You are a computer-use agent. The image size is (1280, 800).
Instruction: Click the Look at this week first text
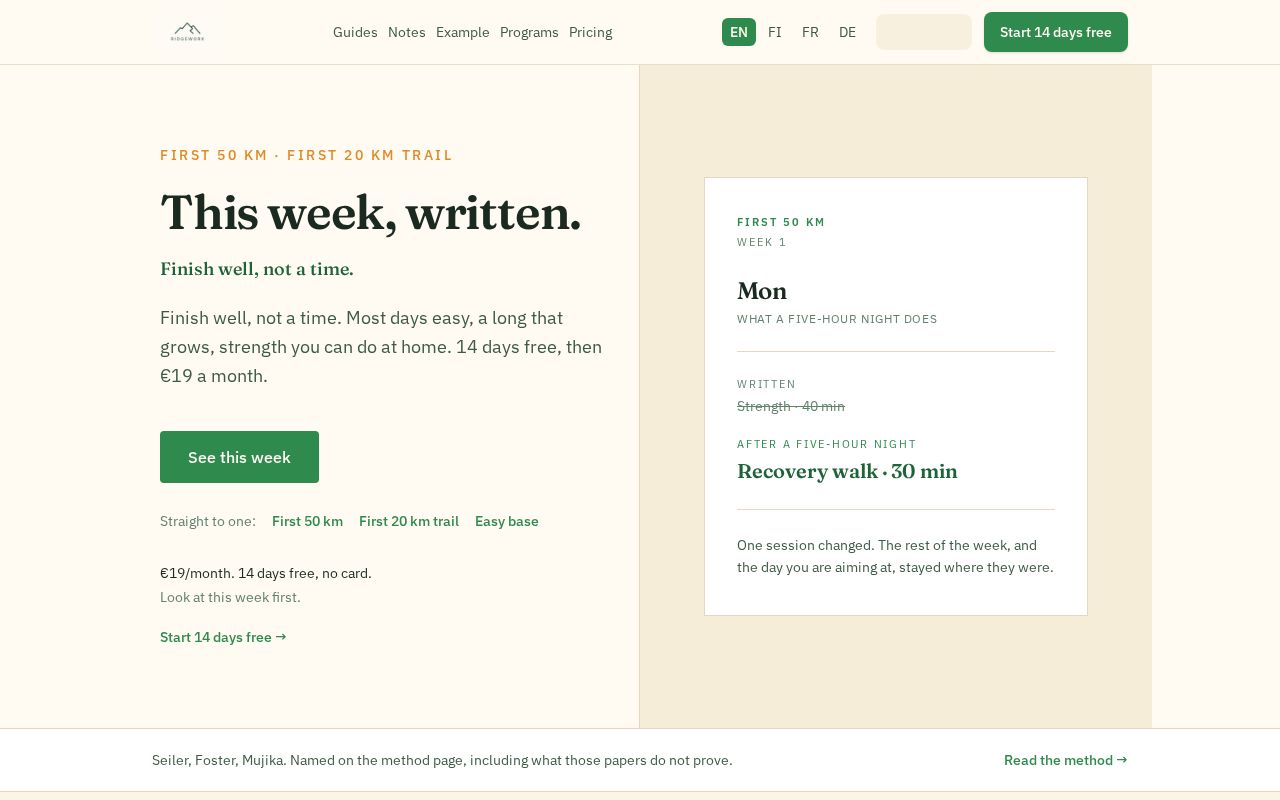pyautogui.click(x=230, y=597)
